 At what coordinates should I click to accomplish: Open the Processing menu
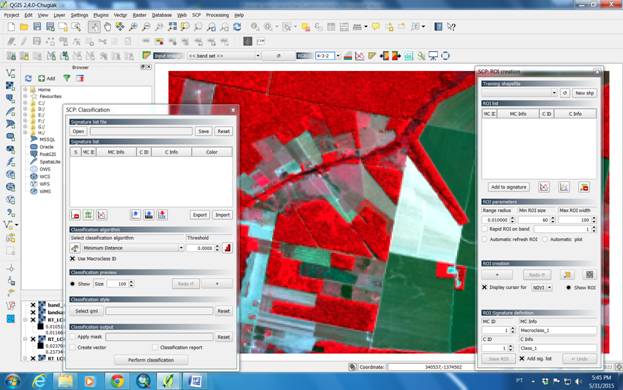coord(217,15)
